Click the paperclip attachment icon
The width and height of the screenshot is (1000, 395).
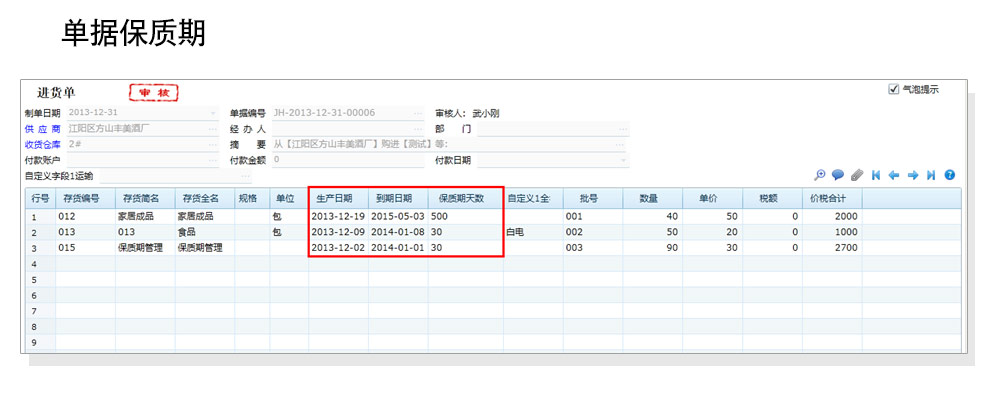click(857, 175)
